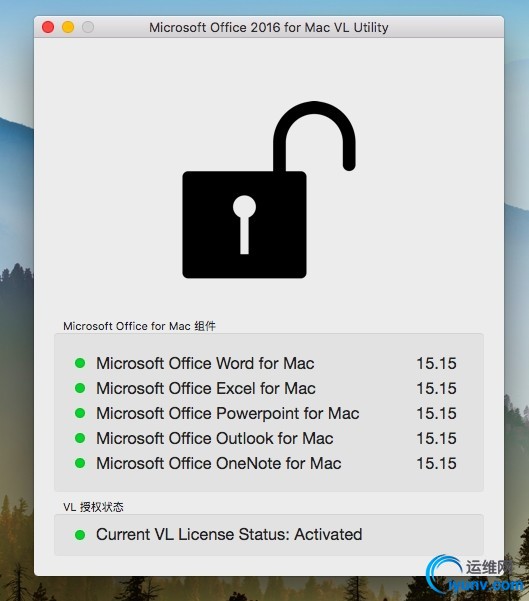Click the 15.15 version in Excel row
The height and width of the screenshot is (601, 529).
coord(437,388)
